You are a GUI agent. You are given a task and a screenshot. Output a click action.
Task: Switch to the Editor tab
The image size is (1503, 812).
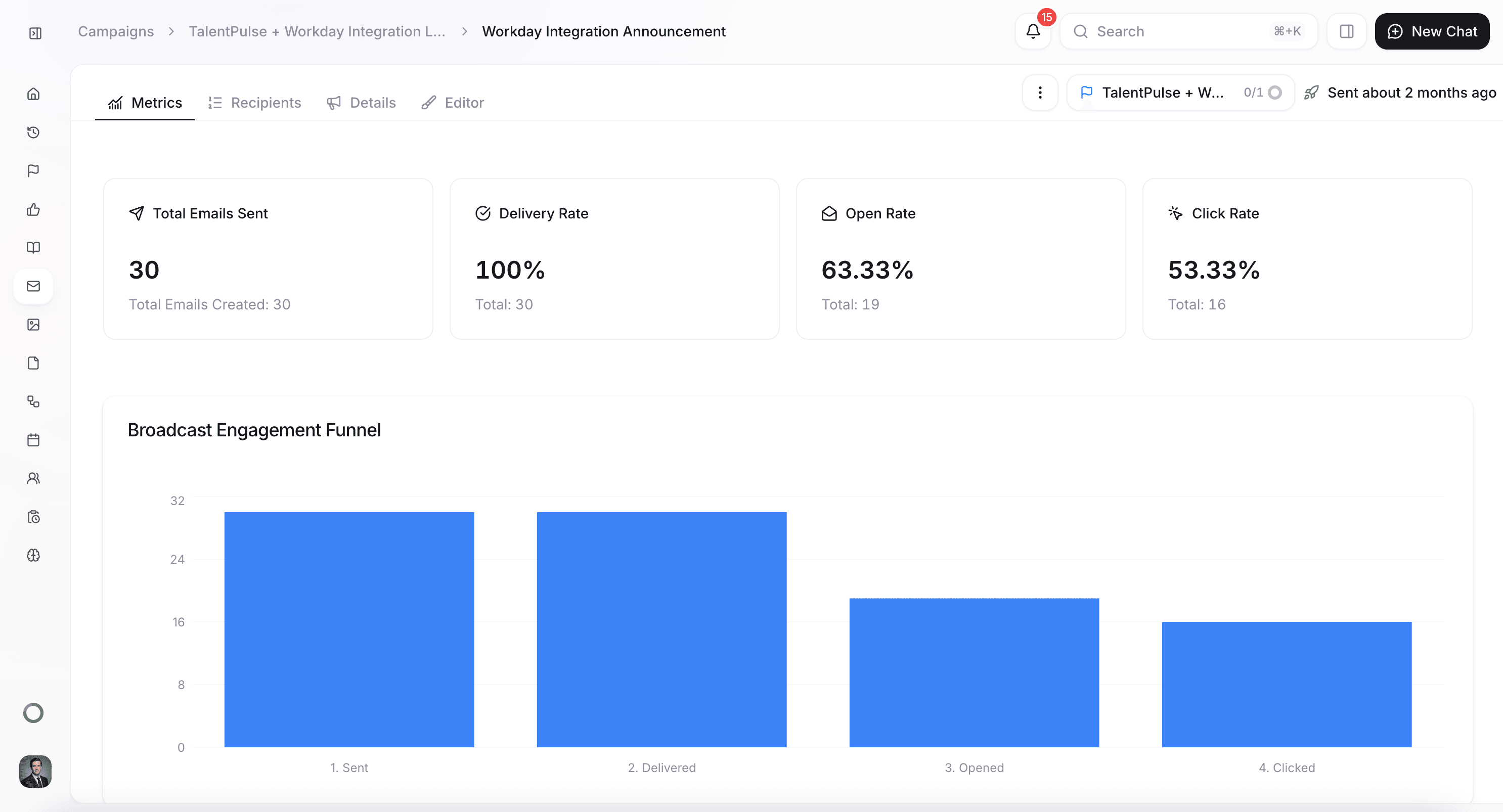point(453,103)
